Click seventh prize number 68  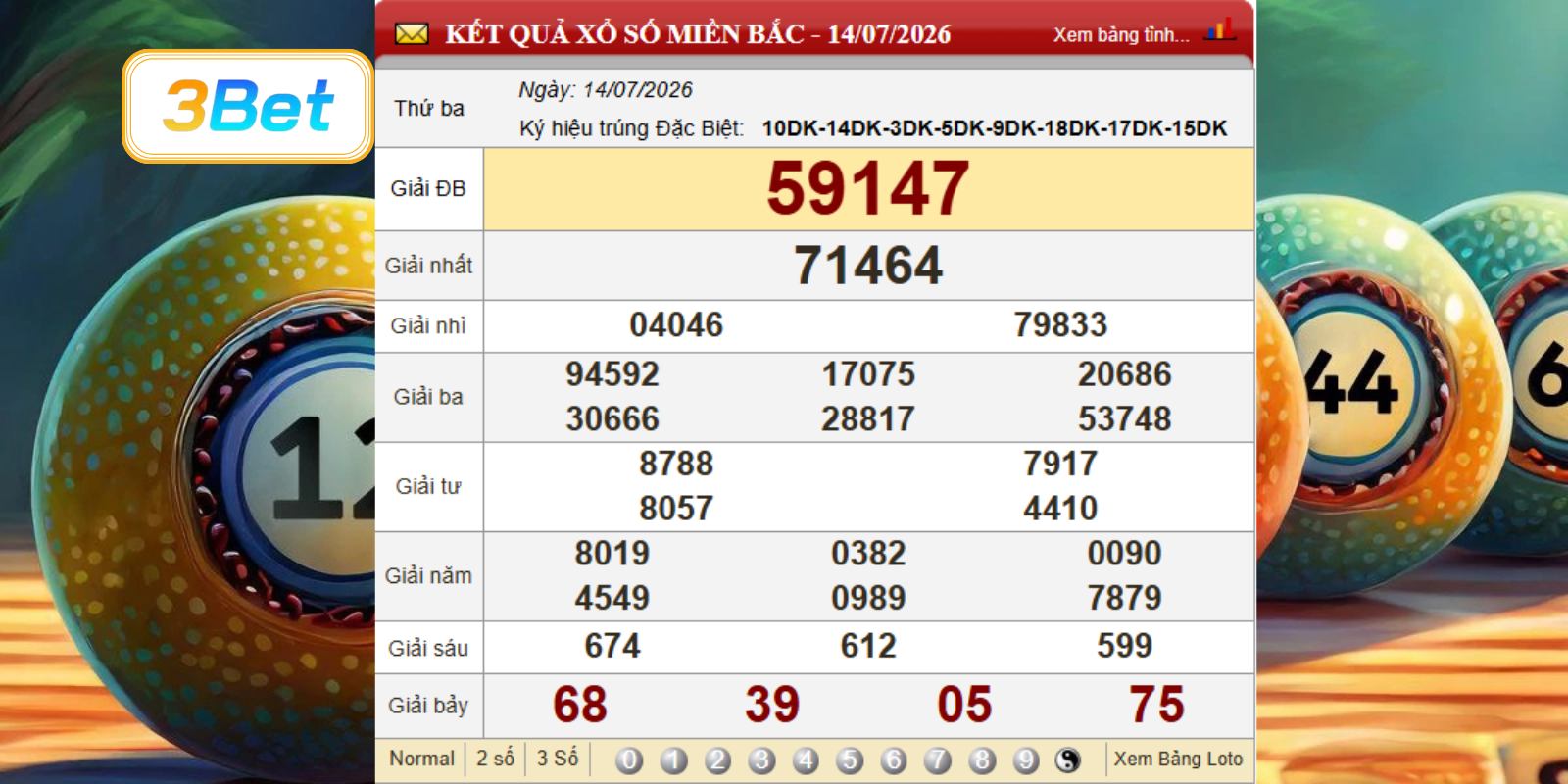[x=580, y=705]
